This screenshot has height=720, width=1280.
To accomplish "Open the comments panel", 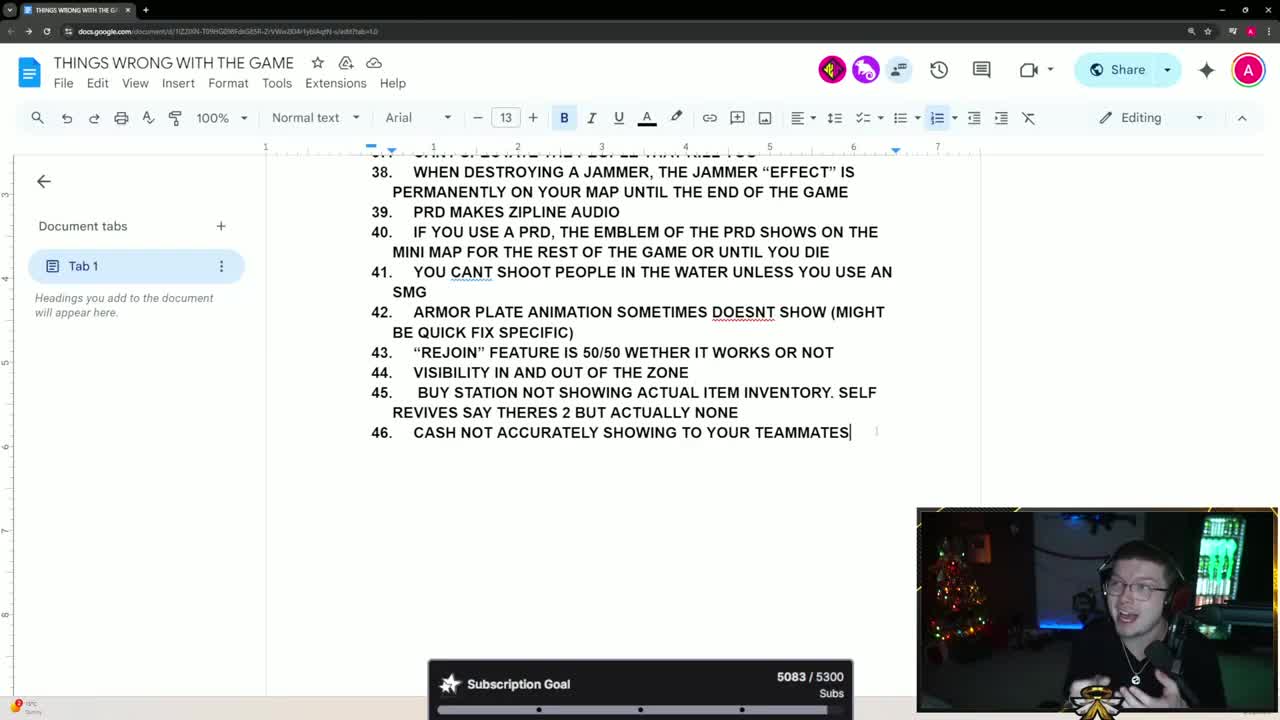I will point(981,69).
